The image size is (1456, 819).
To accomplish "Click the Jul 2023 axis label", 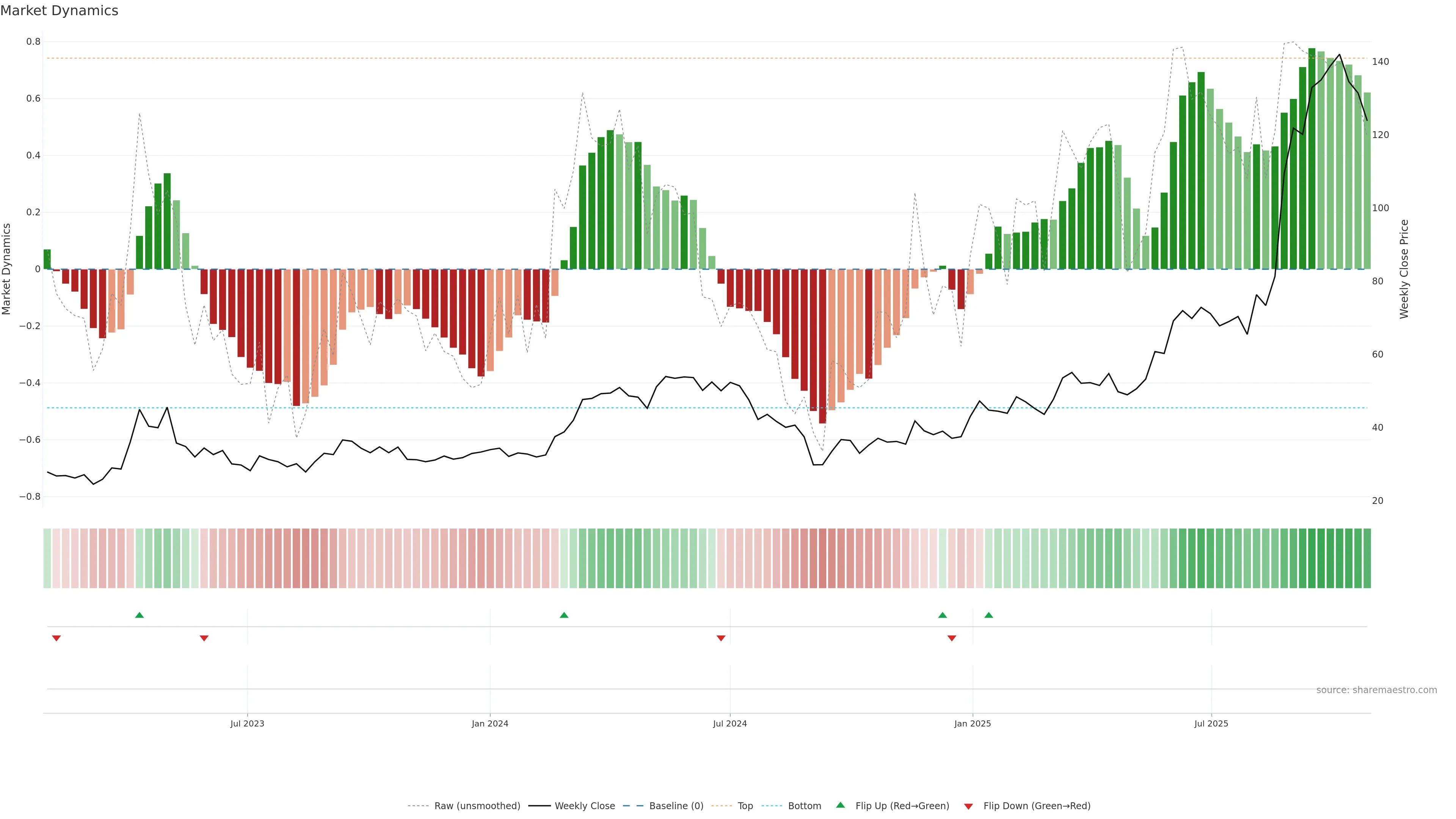I will (247, 723).
